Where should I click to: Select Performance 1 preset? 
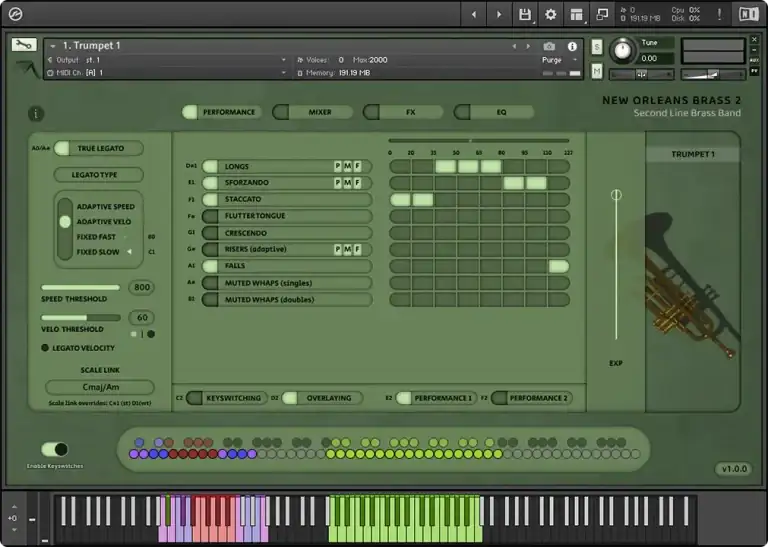tap(436, 398)
